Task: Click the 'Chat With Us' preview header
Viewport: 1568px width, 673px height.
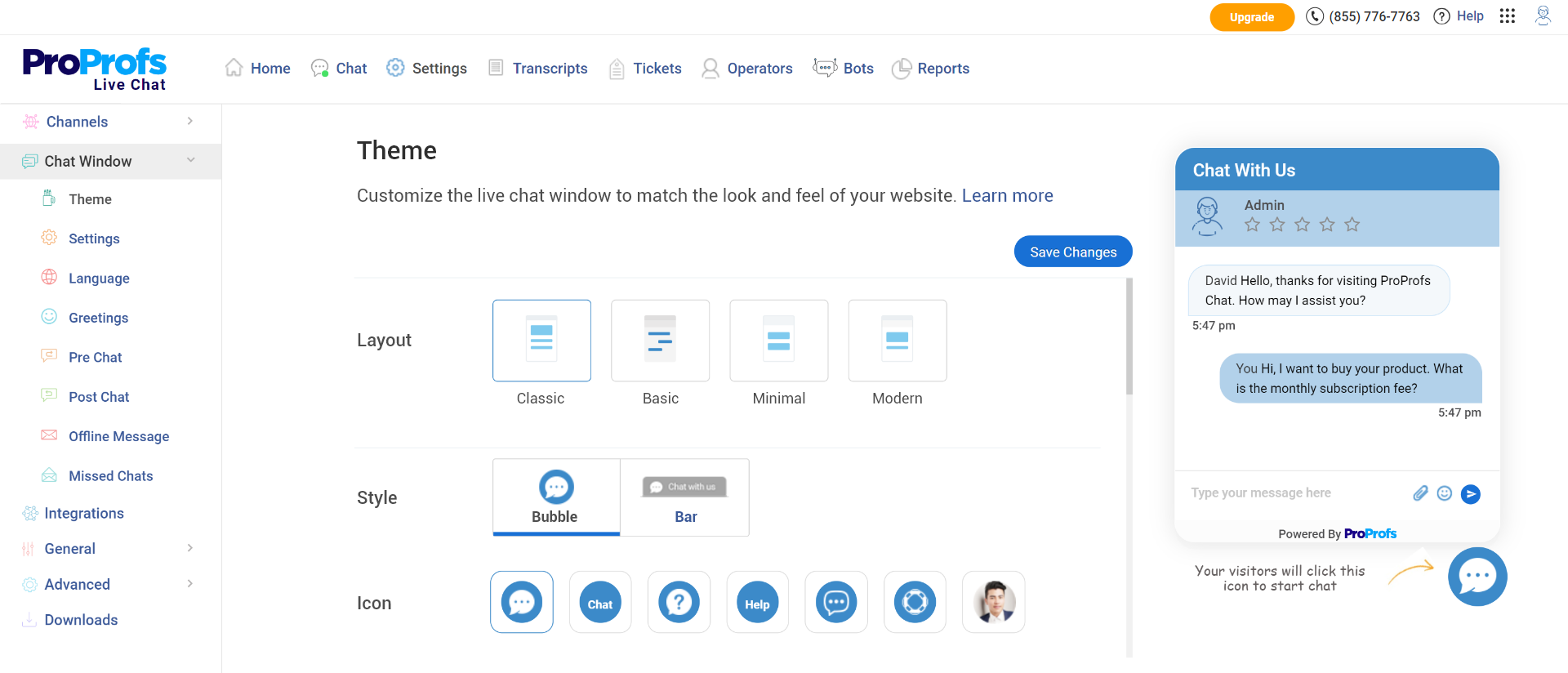Action: coord(1337,170)
